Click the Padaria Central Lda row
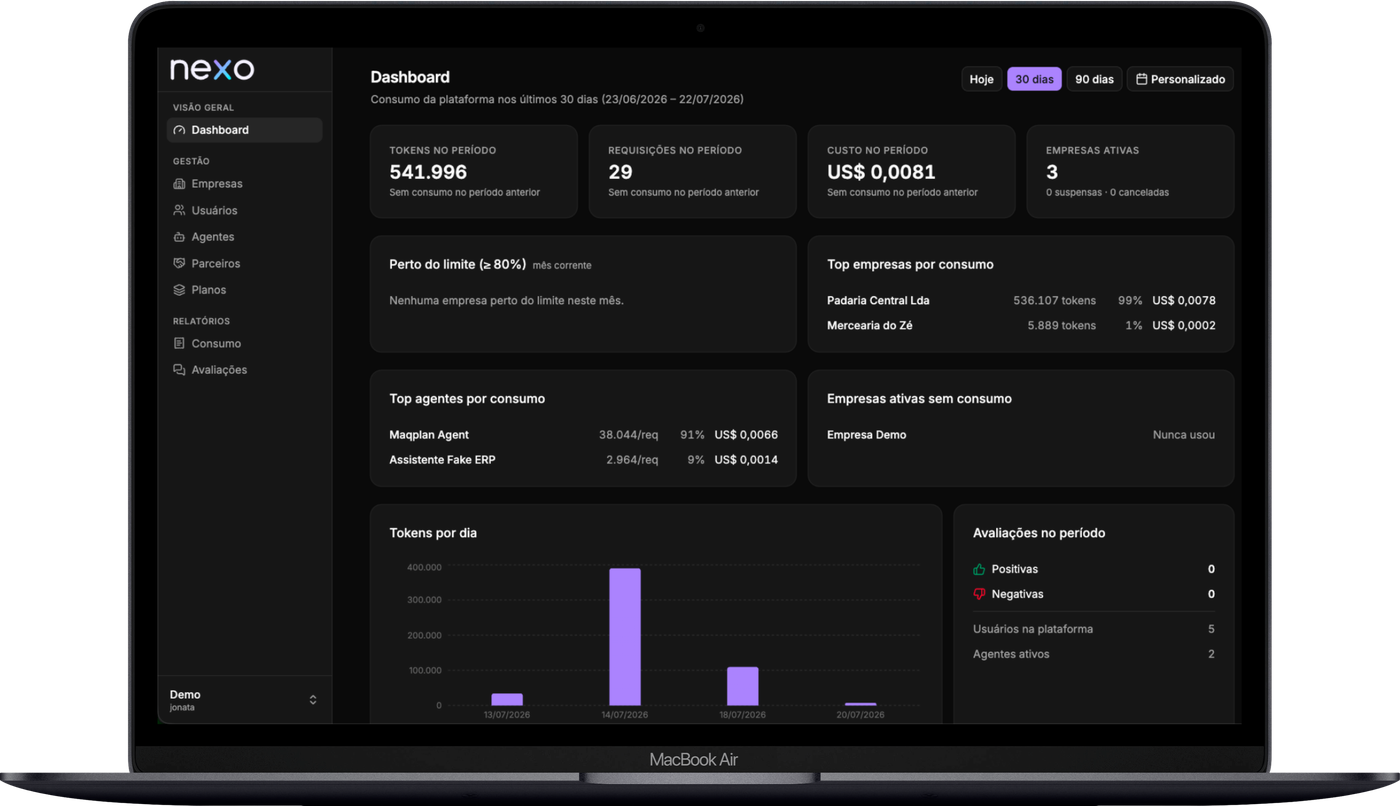The height and width of the screenshot is (806, 1400). 1021,300
